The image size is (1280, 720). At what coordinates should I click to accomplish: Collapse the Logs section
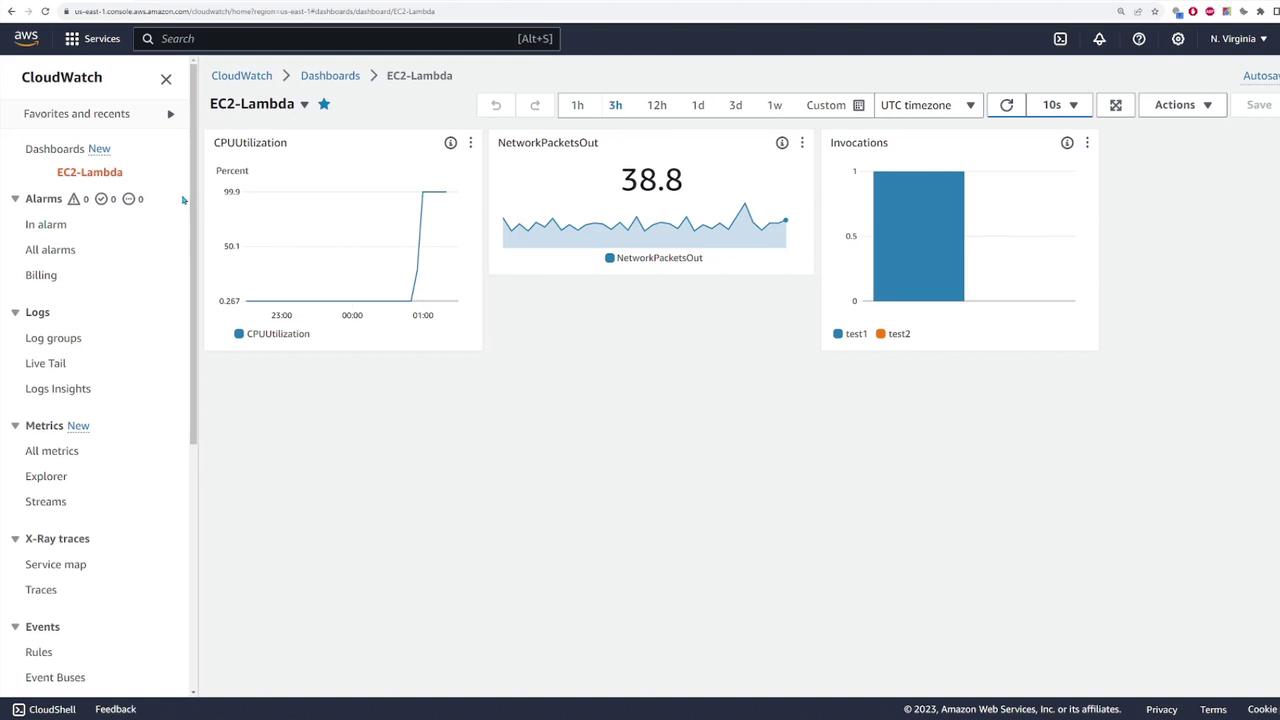[15, 313]
